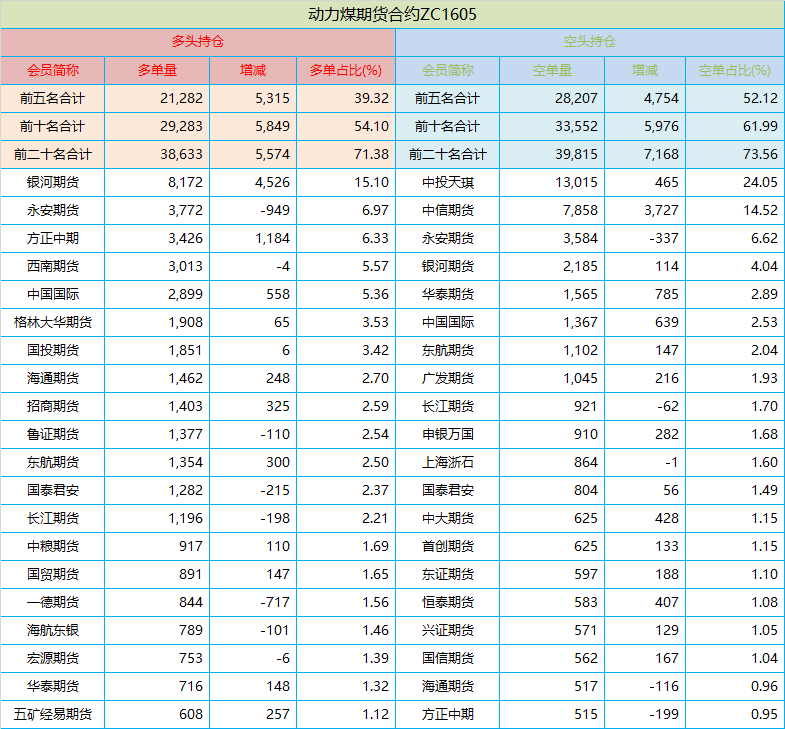Click the title 动力煤期货合约ZC1605
The width and height of the screenshot is (785, 729).
[x=392, y=14]
